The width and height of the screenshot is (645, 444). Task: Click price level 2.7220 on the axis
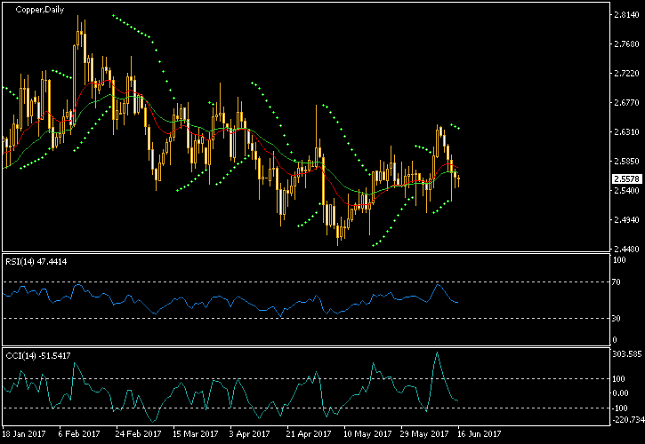click(x=626, y=73)
